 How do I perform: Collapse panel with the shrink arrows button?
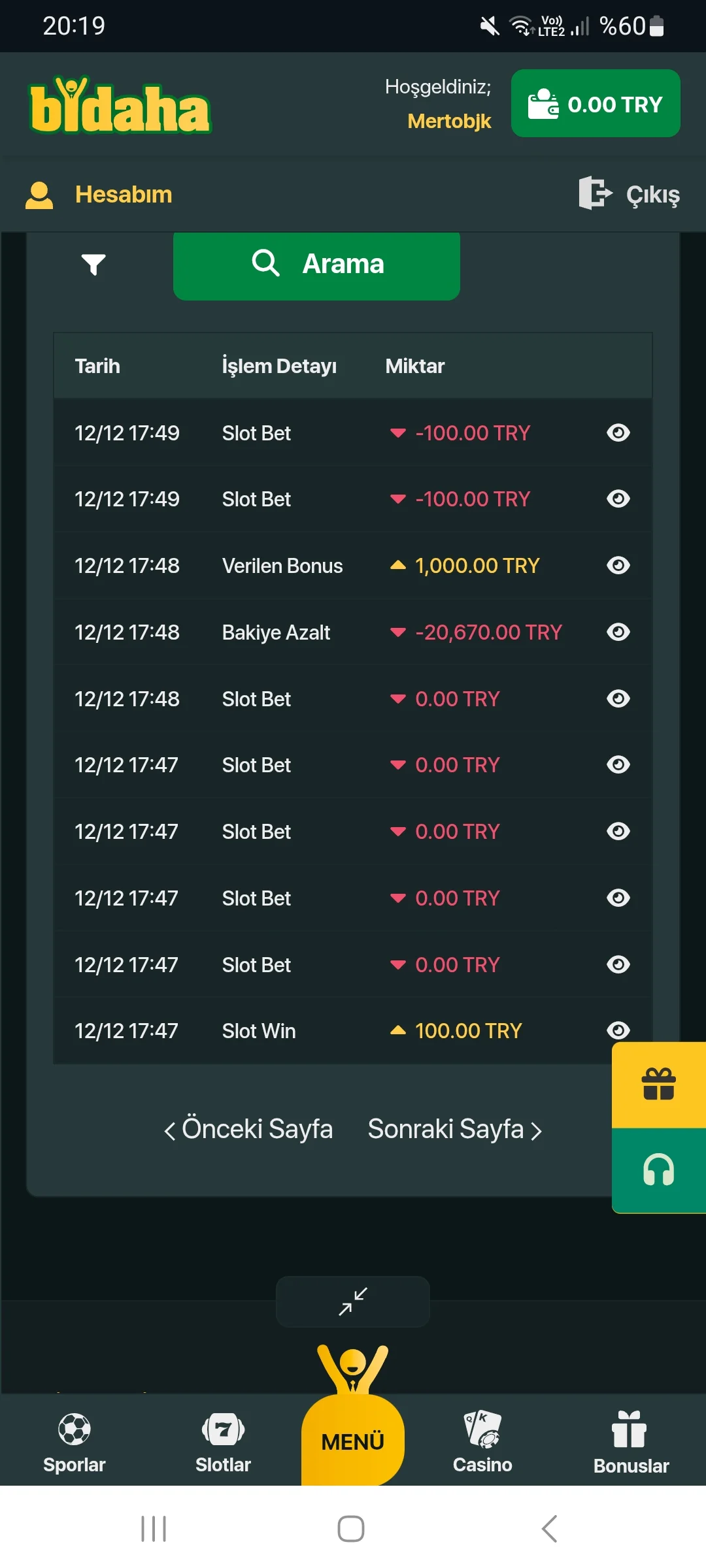click(353, 1301)
